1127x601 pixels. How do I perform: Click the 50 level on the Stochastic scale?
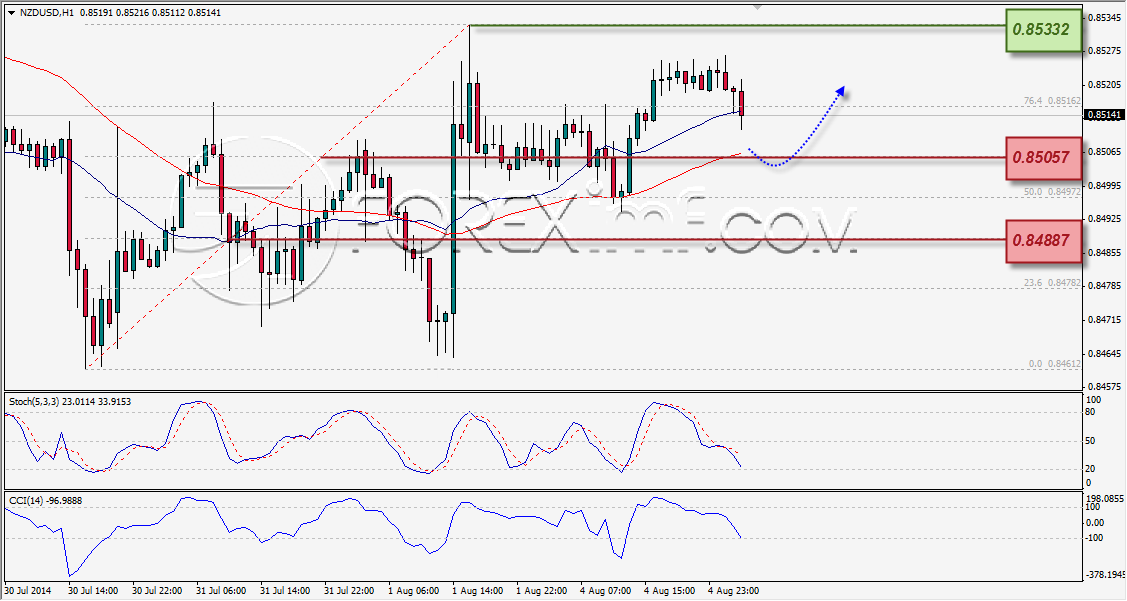click(1090, 441)
